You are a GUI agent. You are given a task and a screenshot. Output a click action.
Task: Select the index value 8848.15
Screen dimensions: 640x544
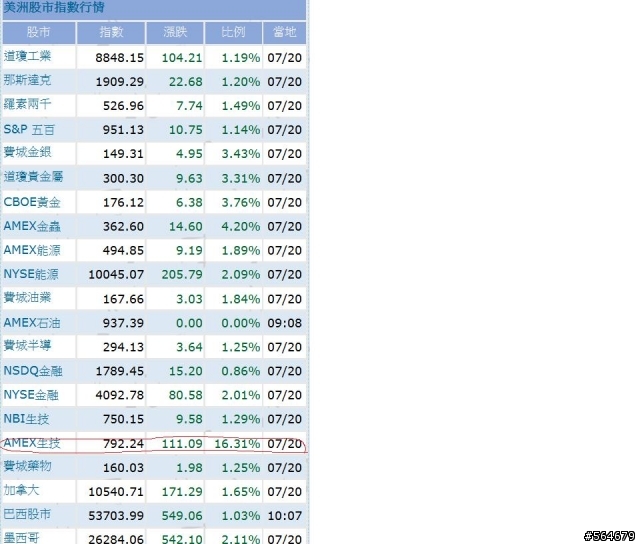click(x=120, y=58)
